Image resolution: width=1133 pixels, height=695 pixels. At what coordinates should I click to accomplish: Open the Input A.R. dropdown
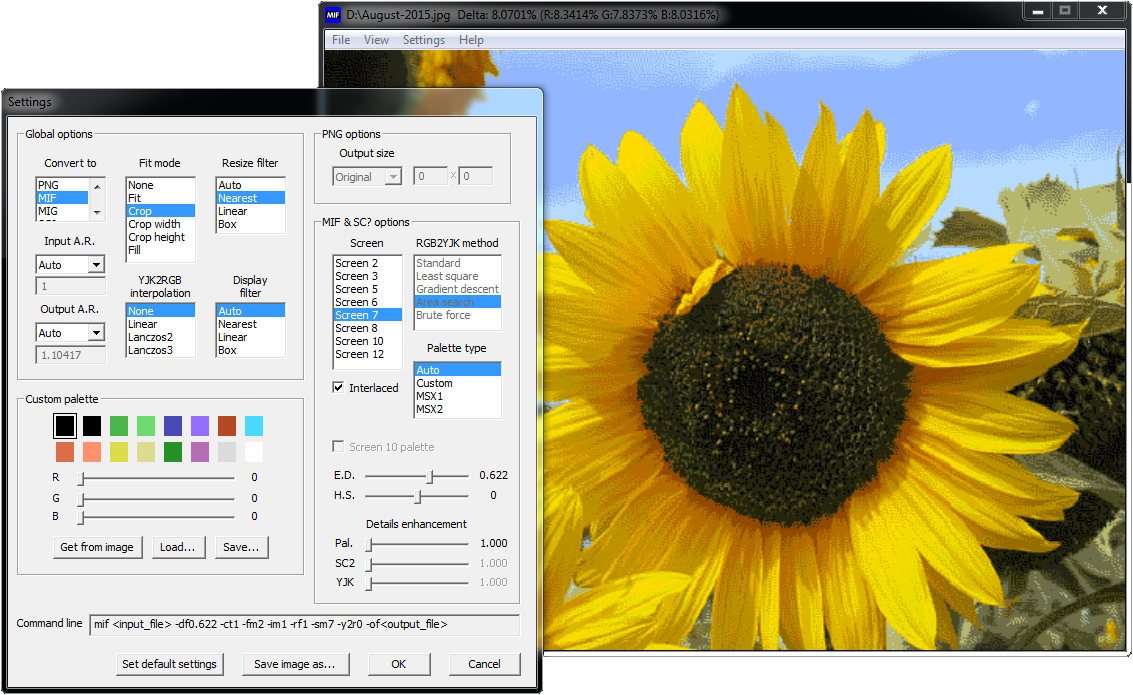click(x=96, y=265)
